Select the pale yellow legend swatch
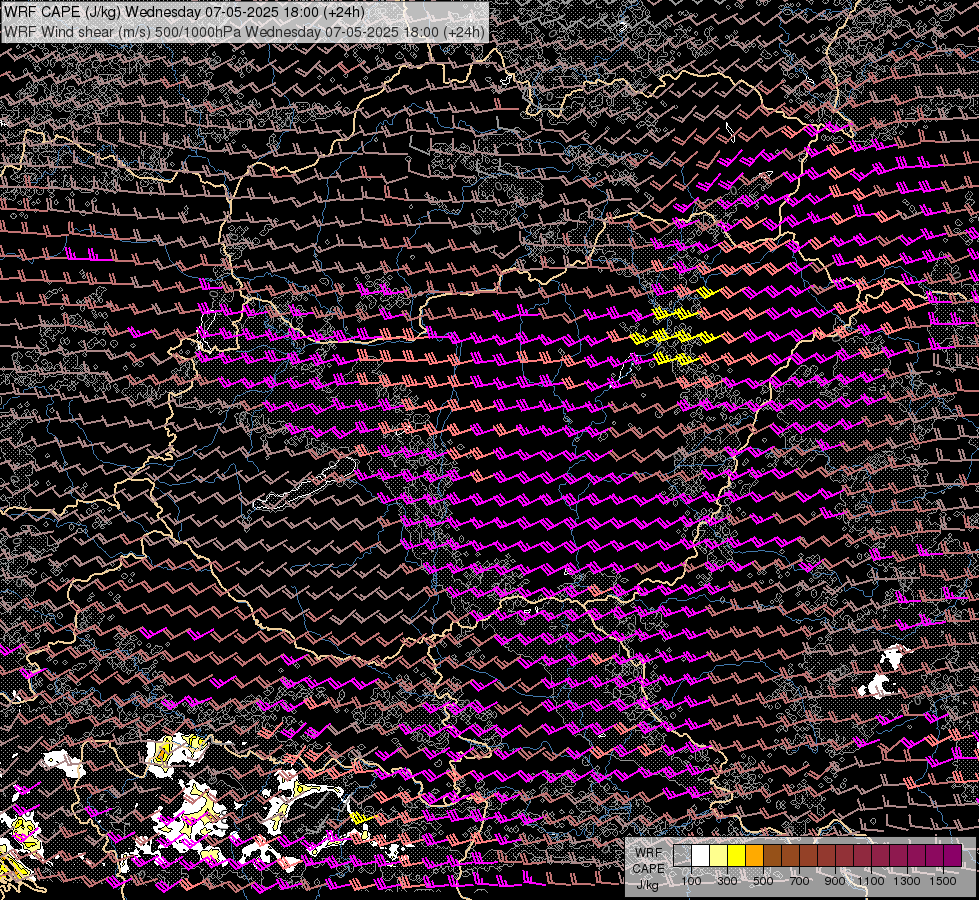The height and width of the screenshot is (900, 979). [x=719, y=855]
